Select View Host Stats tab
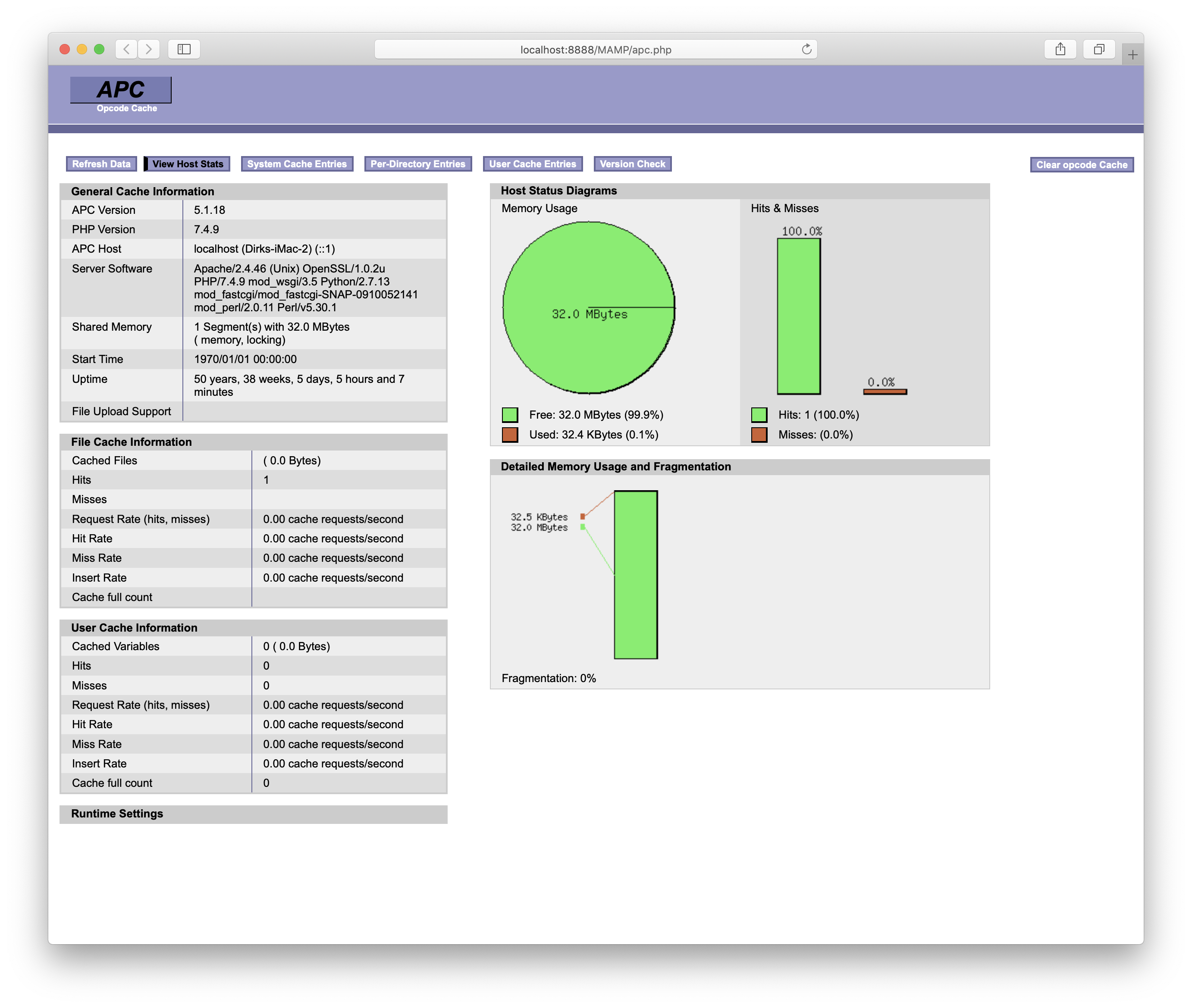The width and height of the screenshot is (1192, 1008). click(x=188, y=163)
